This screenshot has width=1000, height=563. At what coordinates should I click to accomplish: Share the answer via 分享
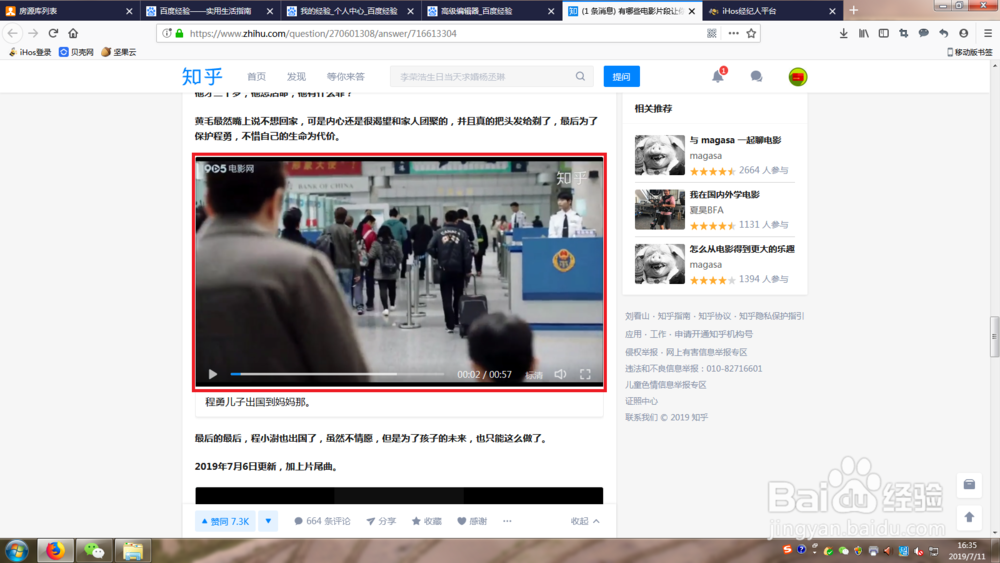coord(381,521)
